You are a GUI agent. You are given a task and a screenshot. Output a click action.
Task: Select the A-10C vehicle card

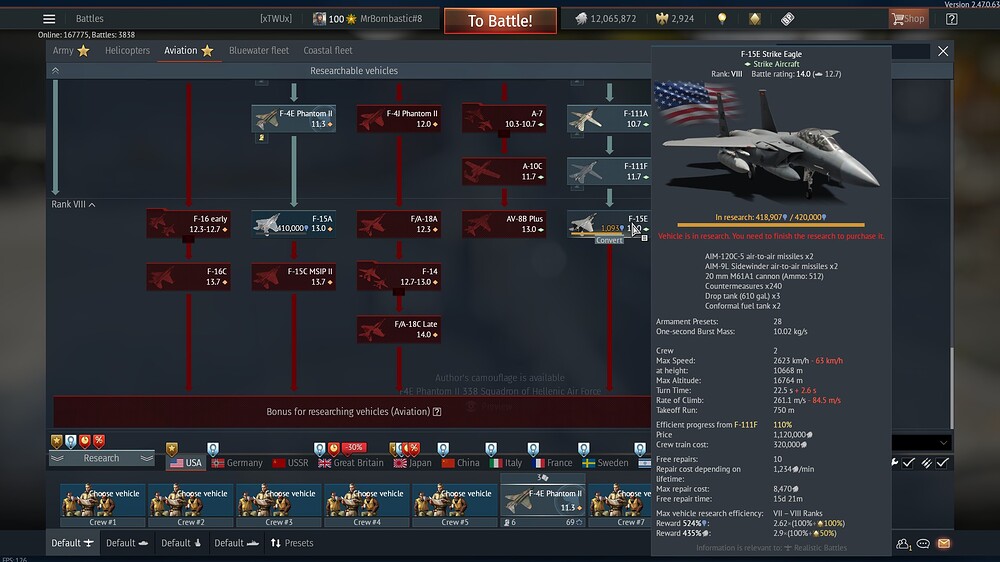(504, 171)
